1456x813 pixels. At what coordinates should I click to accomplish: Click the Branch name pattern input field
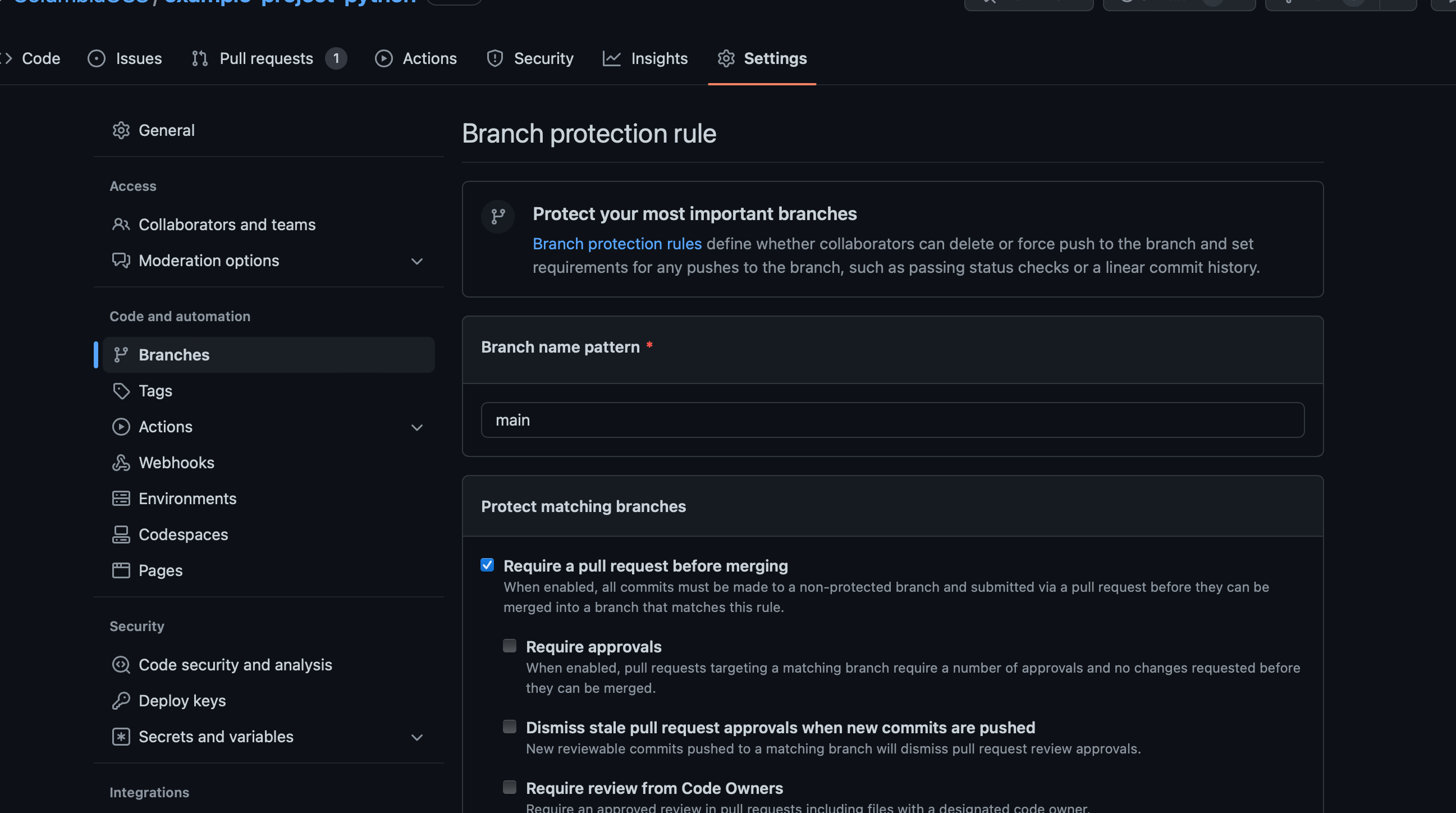[x=892, y=419]
